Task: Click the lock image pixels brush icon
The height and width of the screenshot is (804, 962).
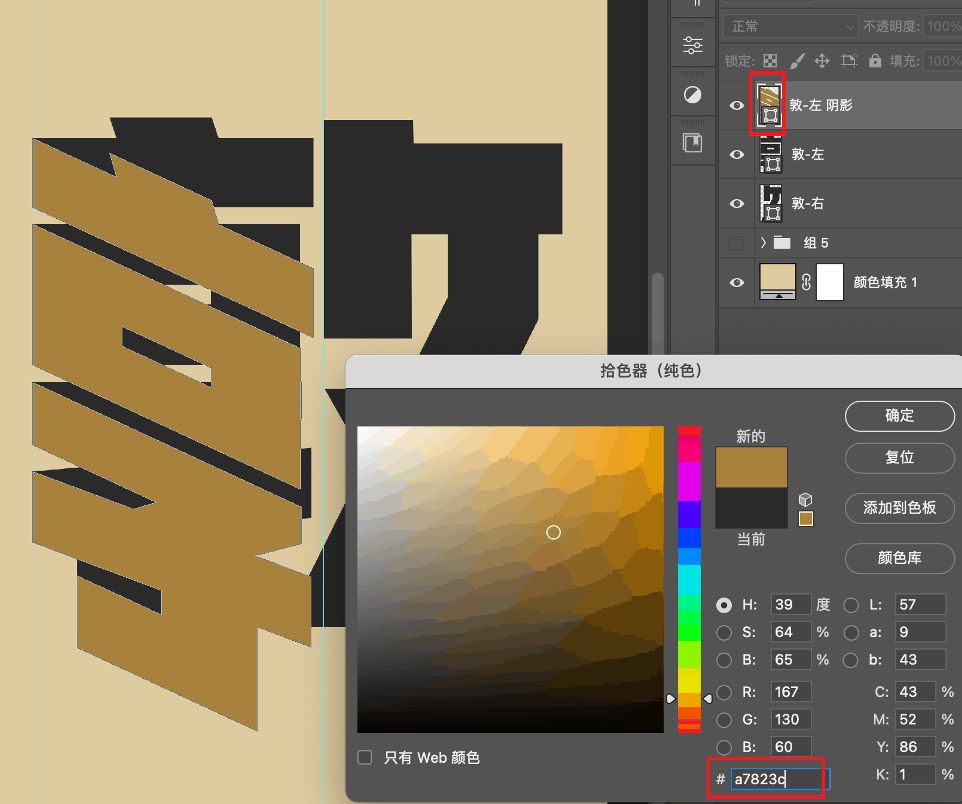Action: (796, 61)
